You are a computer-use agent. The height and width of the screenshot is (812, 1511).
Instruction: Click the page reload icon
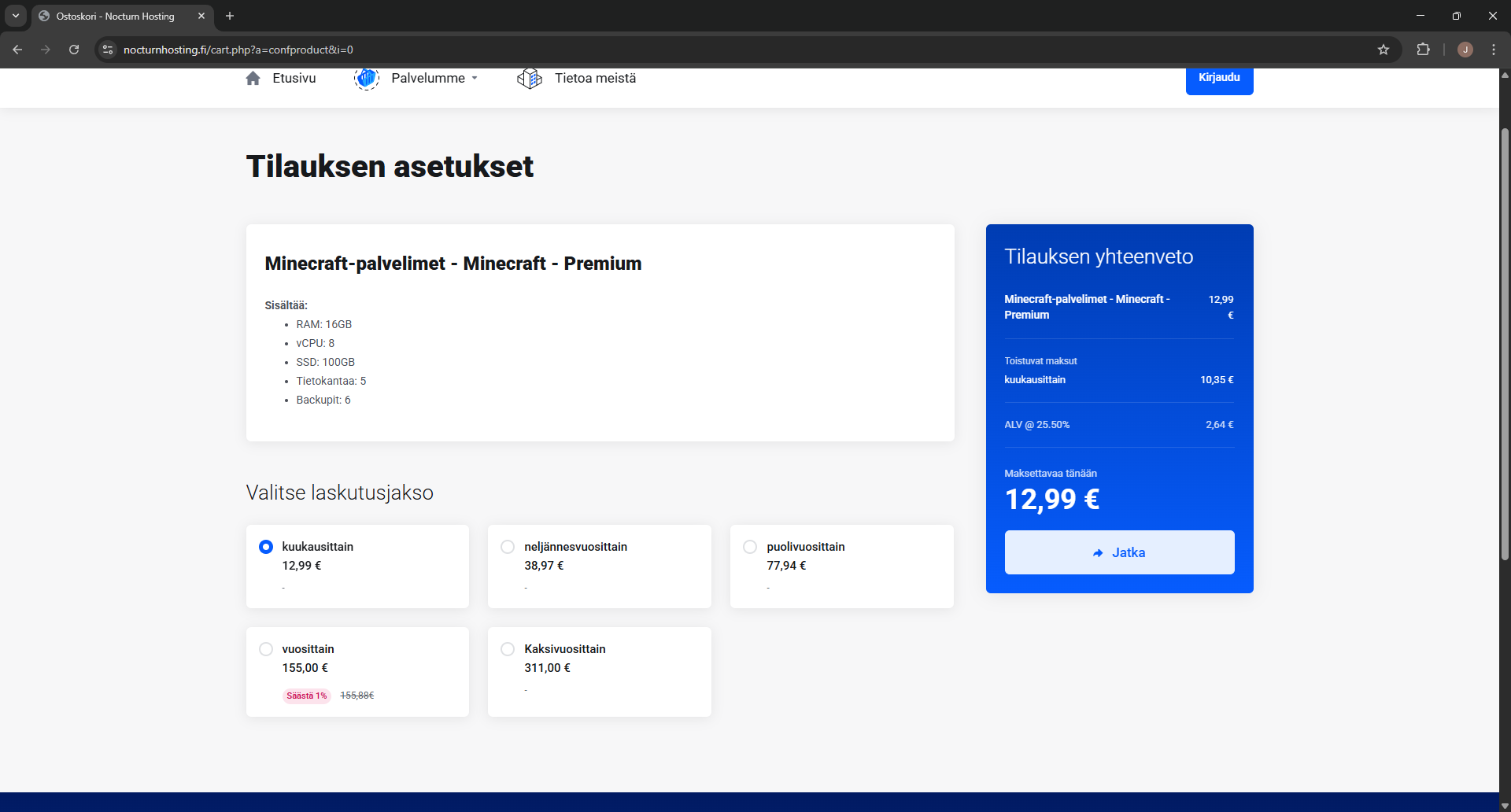[73, 50]
